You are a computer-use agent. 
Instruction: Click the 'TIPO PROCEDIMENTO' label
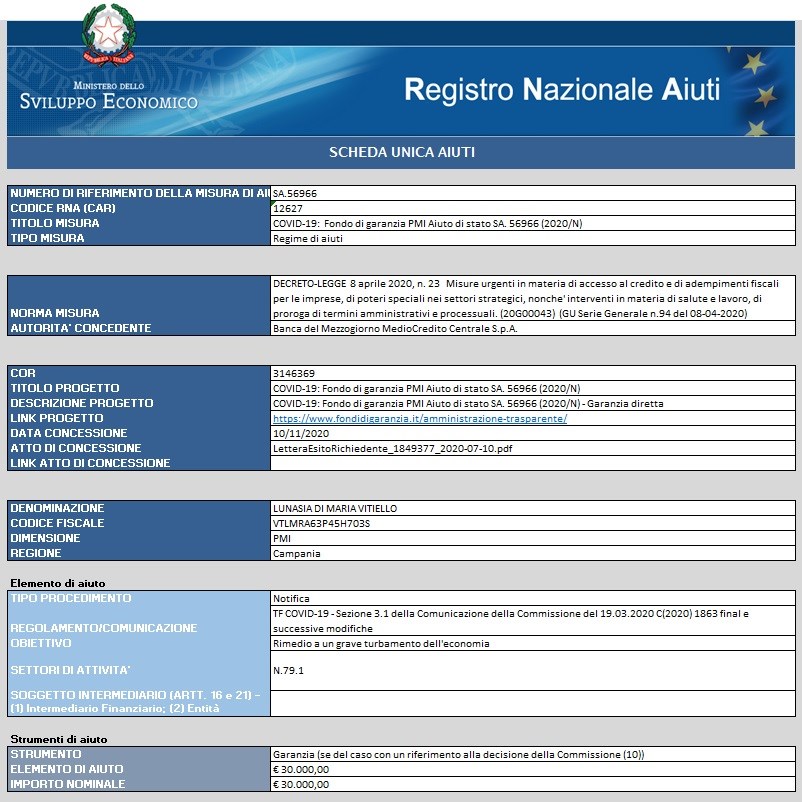[x=71, y=598]
